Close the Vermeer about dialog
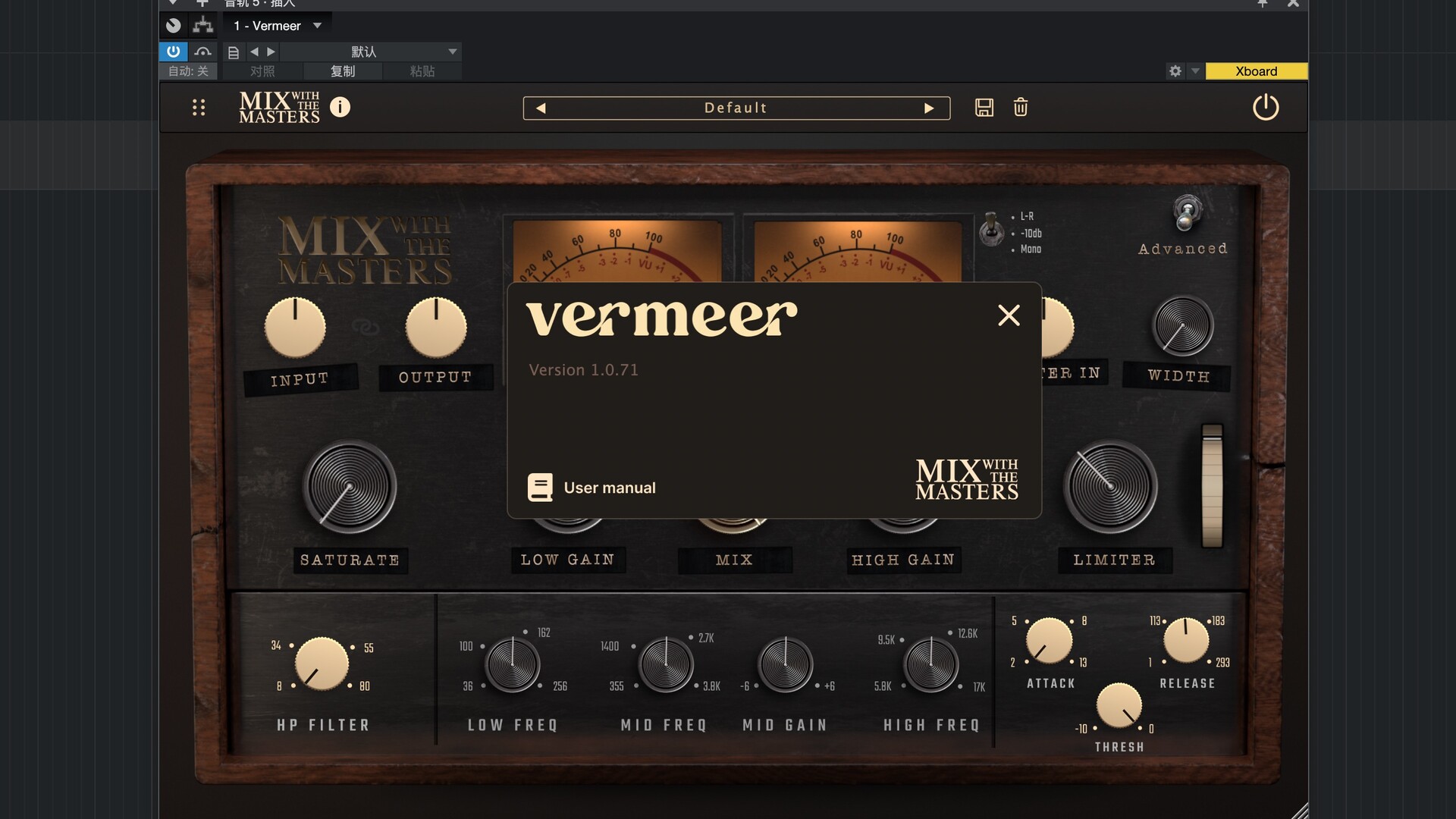The width and height of the screenshot is (1456, 819). pos(1009,315)
